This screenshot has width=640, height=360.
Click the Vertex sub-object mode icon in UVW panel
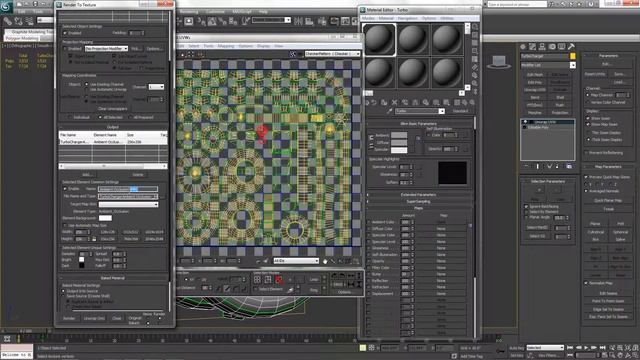[x=257, y=280]
